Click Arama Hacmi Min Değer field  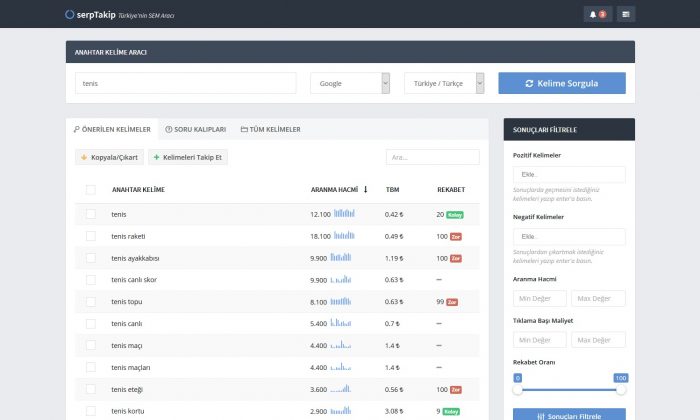point(540,298)
